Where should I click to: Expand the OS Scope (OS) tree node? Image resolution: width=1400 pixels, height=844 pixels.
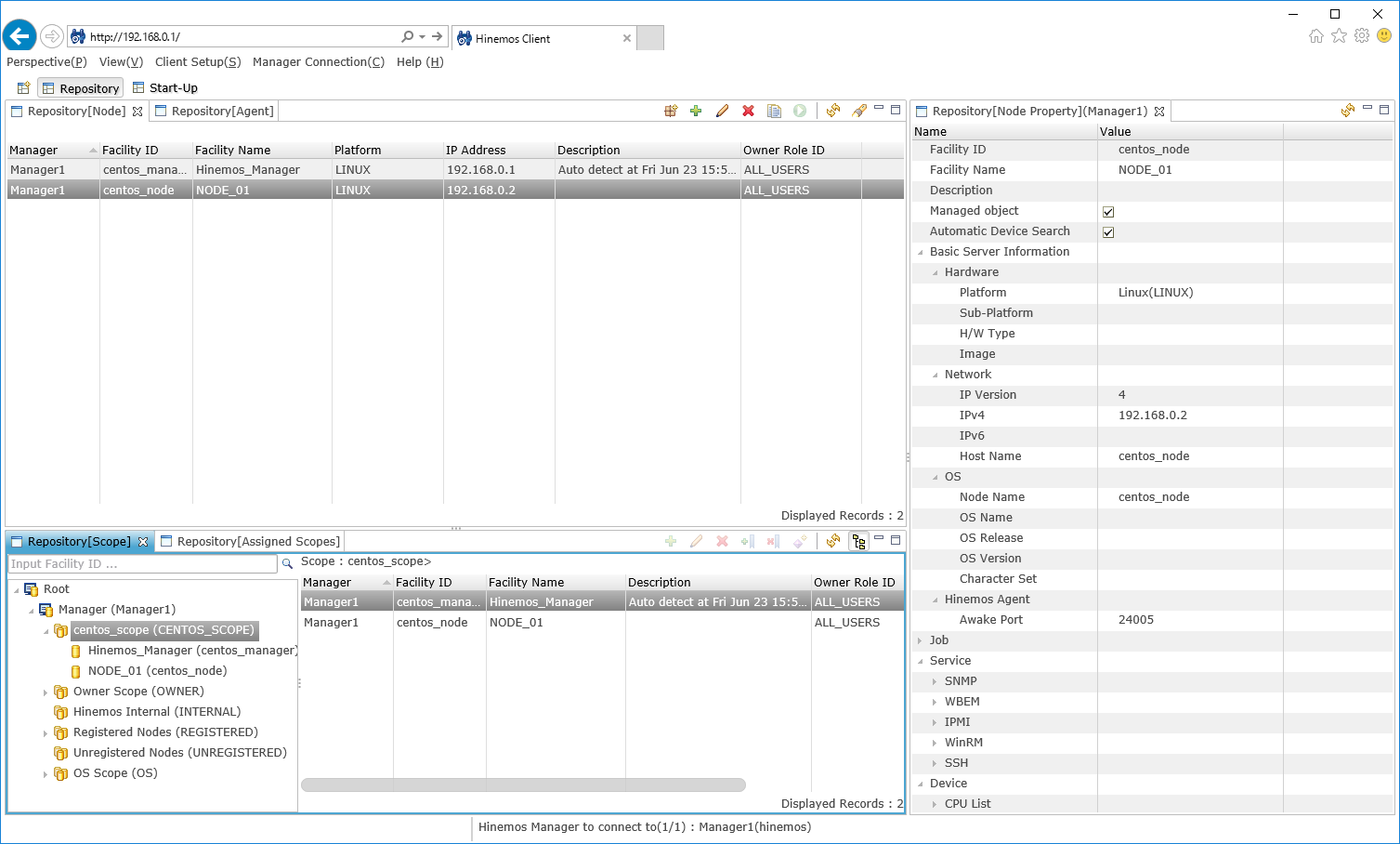(x=46, y=773)
